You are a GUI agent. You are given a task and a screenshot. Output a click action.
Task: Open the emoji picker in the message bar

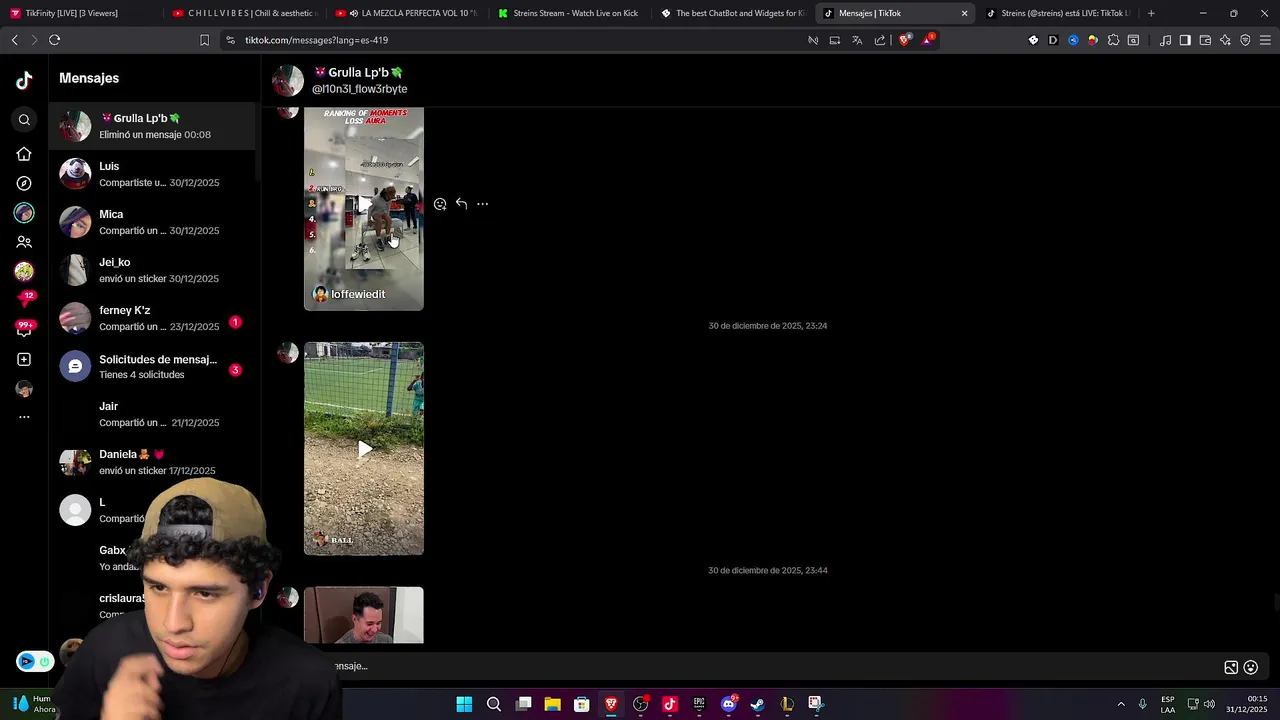tap(1250, 667)
